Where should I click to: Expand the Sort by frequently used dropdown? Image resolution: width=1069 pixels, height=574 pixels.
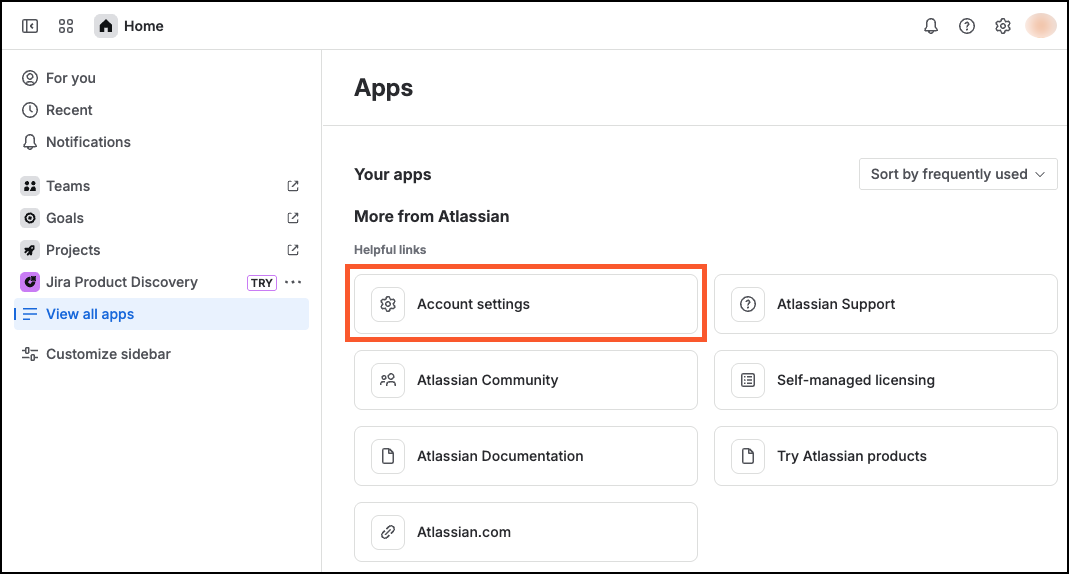coord(958,174)
